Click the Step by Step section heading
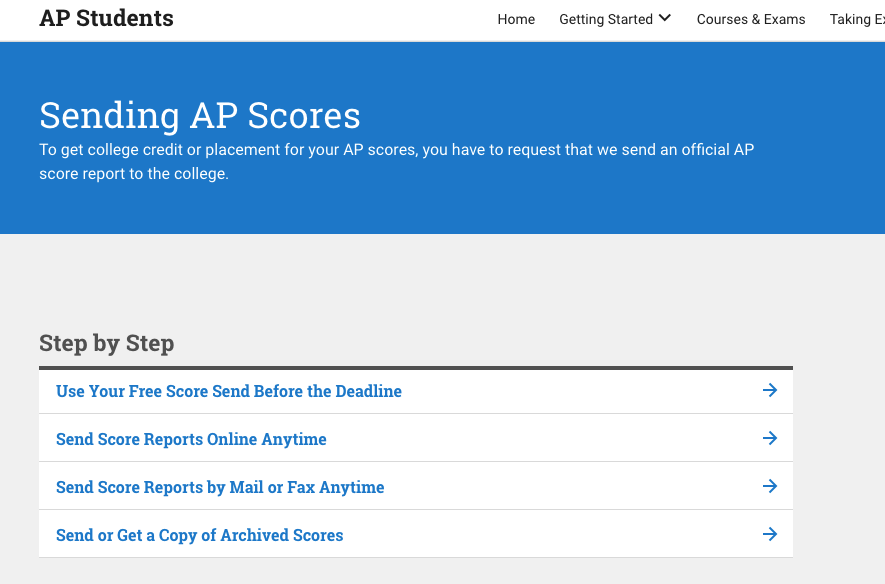This screenshot has width=885, height=584. point(107,343)
